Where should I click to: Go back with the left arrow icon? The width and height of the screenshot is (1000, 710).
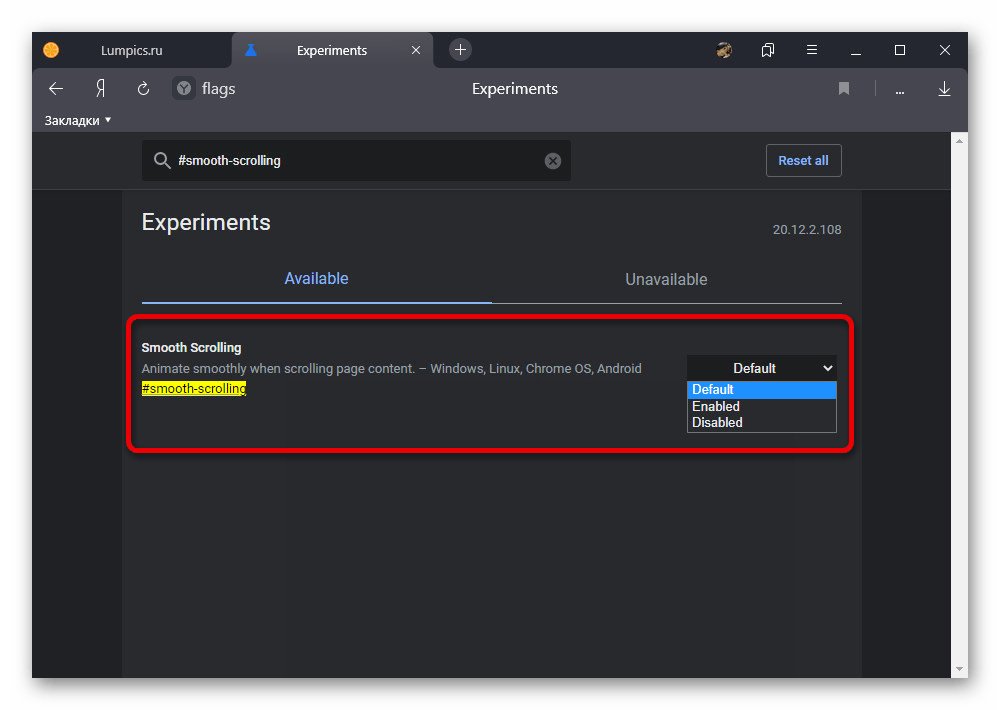pyautogui.click(x=56, y=89)
